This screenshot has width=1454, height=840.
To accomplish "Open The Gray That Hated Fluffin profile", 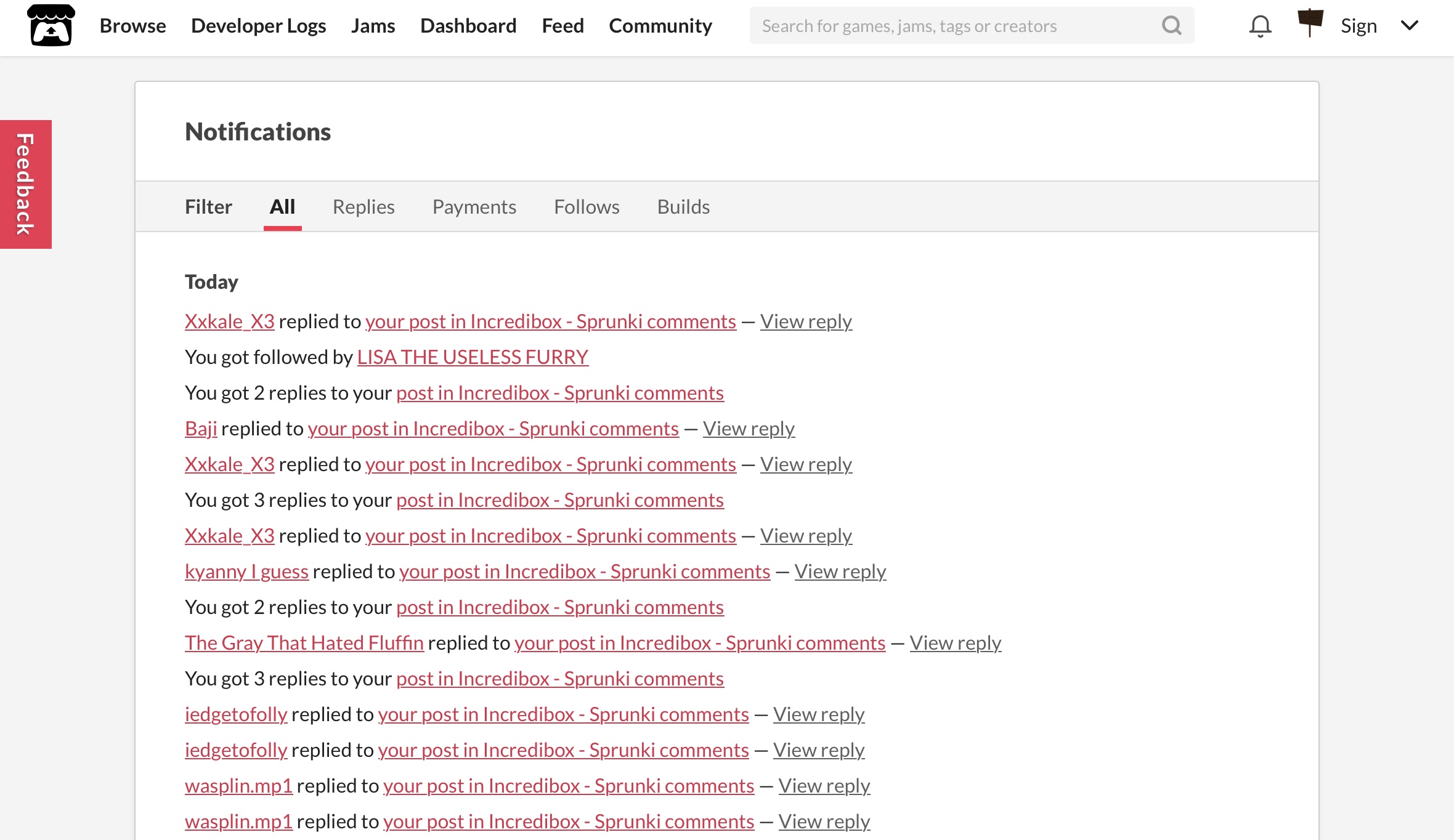I will (x=304, y=643).
